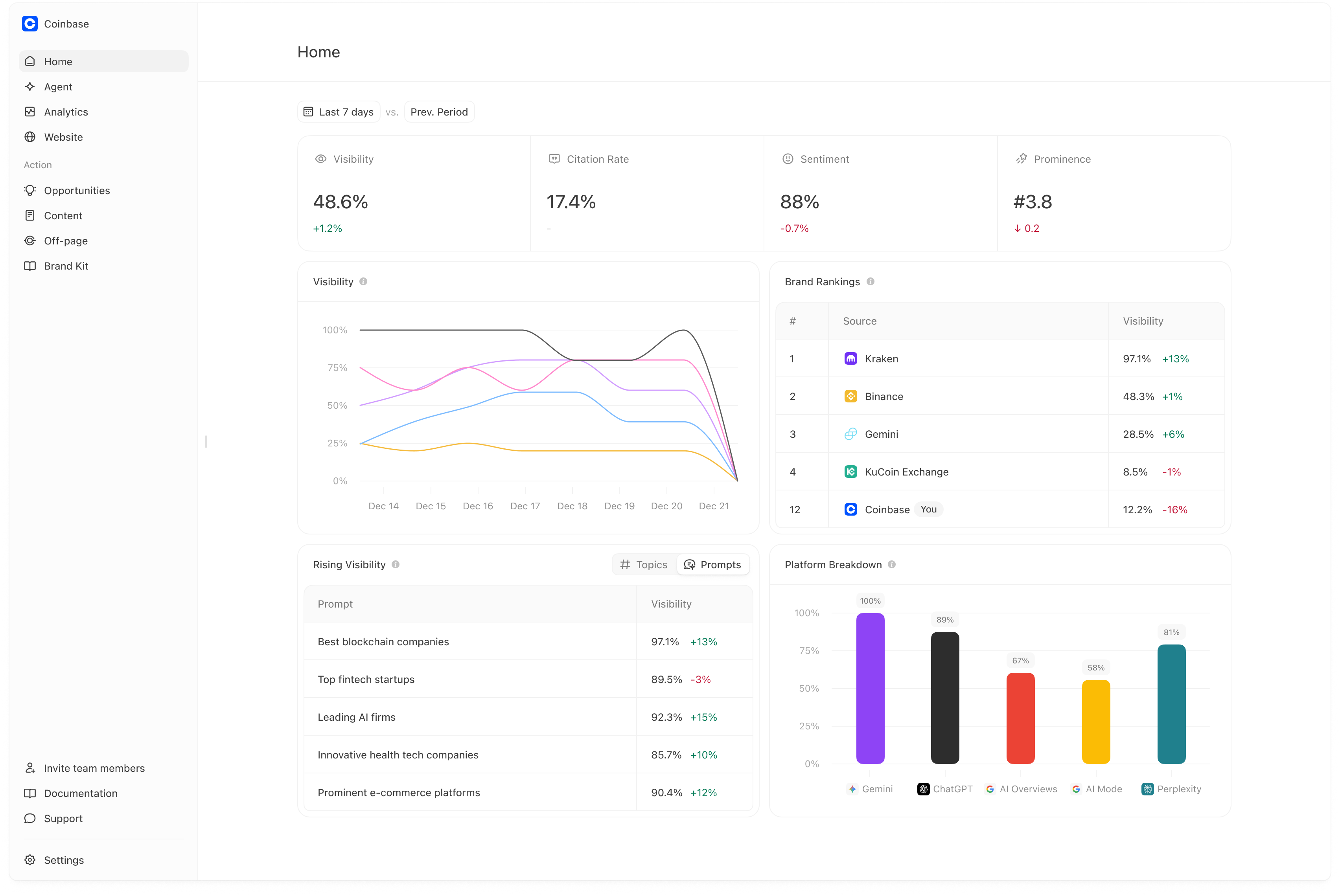Open Analytics via its chart icon
The image size is (1340, 896).
tap(30, 112)
